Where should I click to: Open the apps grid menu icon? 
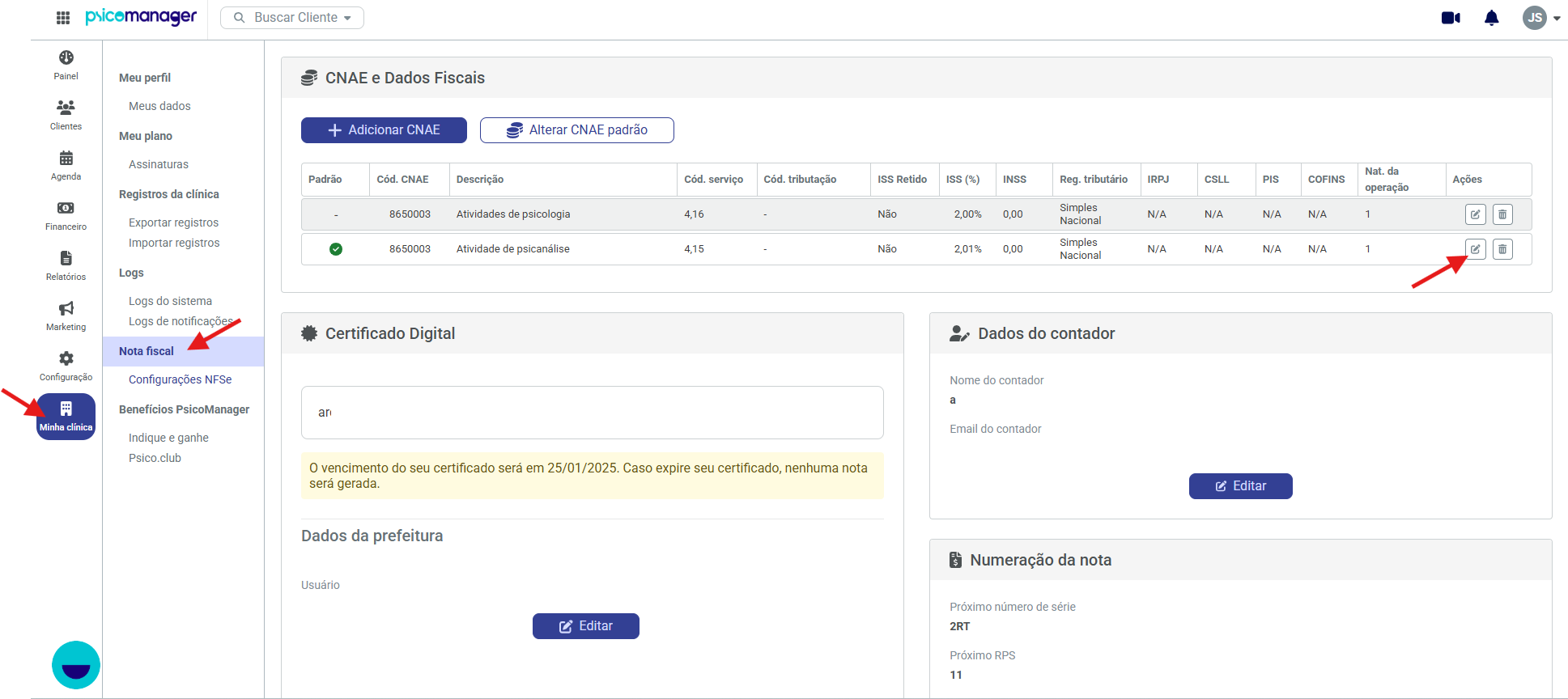(63, 18)
